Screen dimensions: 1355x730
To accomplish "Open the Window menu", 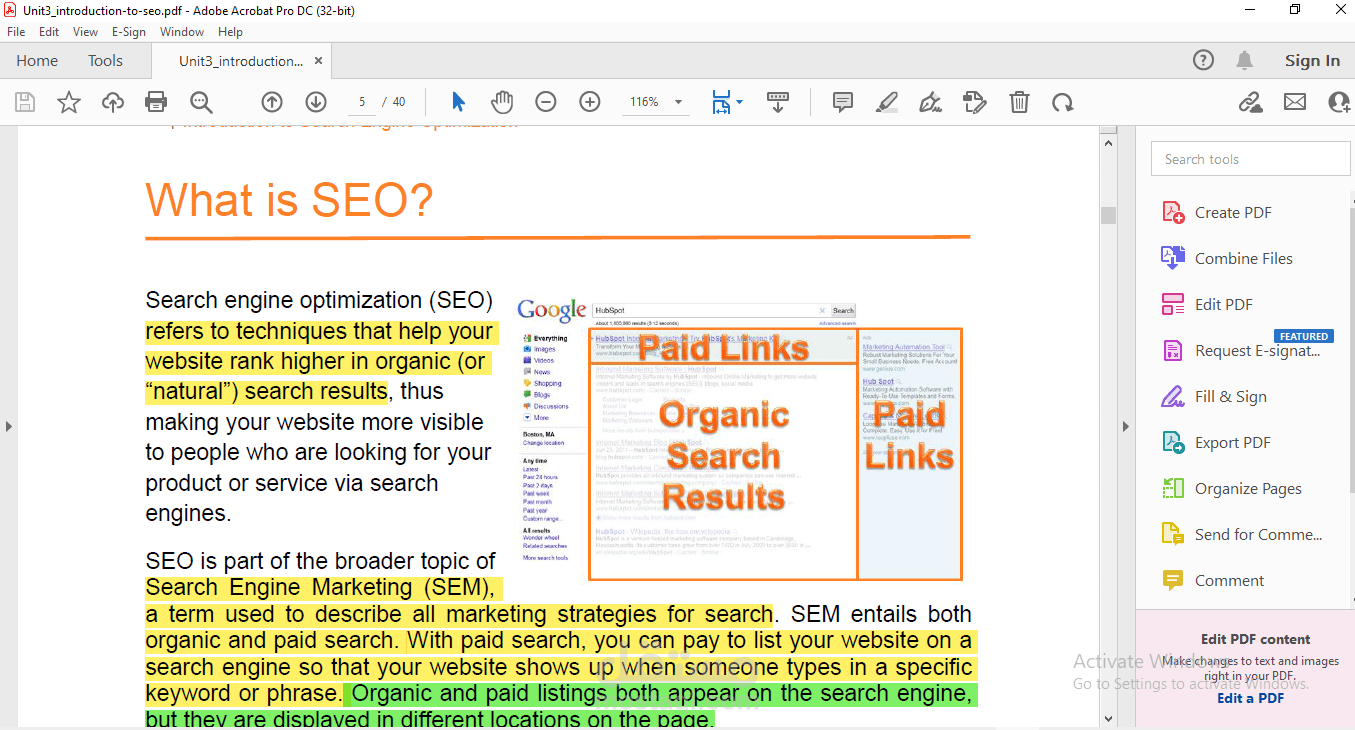I will point(182,32).
